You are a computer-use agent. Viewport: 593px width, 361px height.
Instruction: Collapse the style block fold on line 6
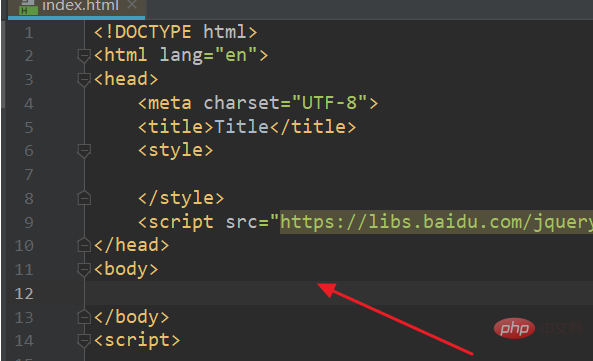84,150
